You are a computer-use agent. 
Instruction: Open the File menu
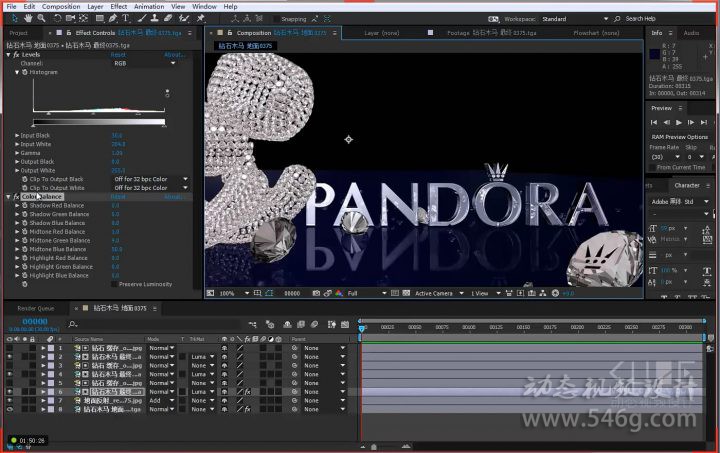click(11, 6)
